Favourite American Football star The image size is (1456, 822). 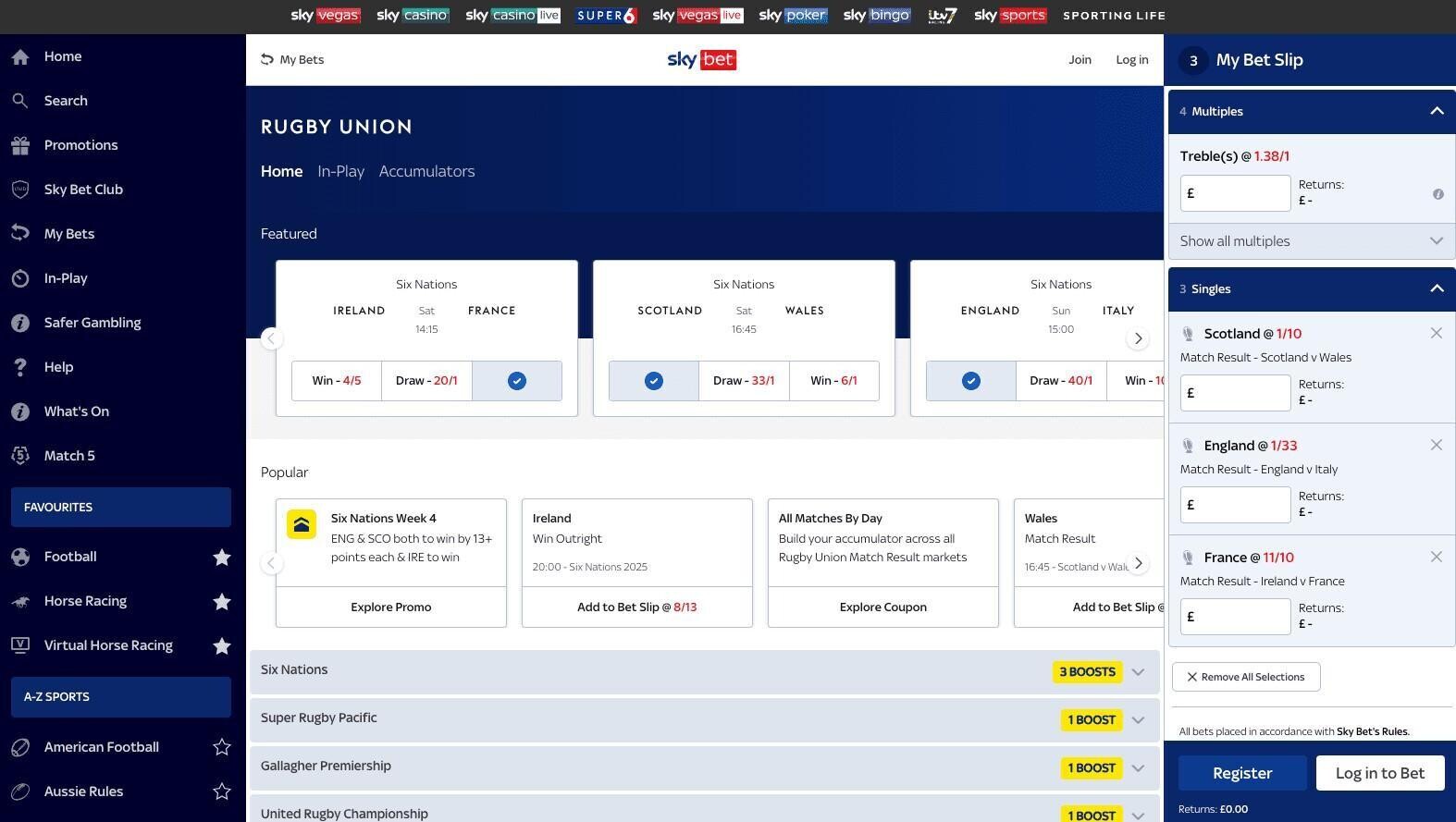coord(222,747)
